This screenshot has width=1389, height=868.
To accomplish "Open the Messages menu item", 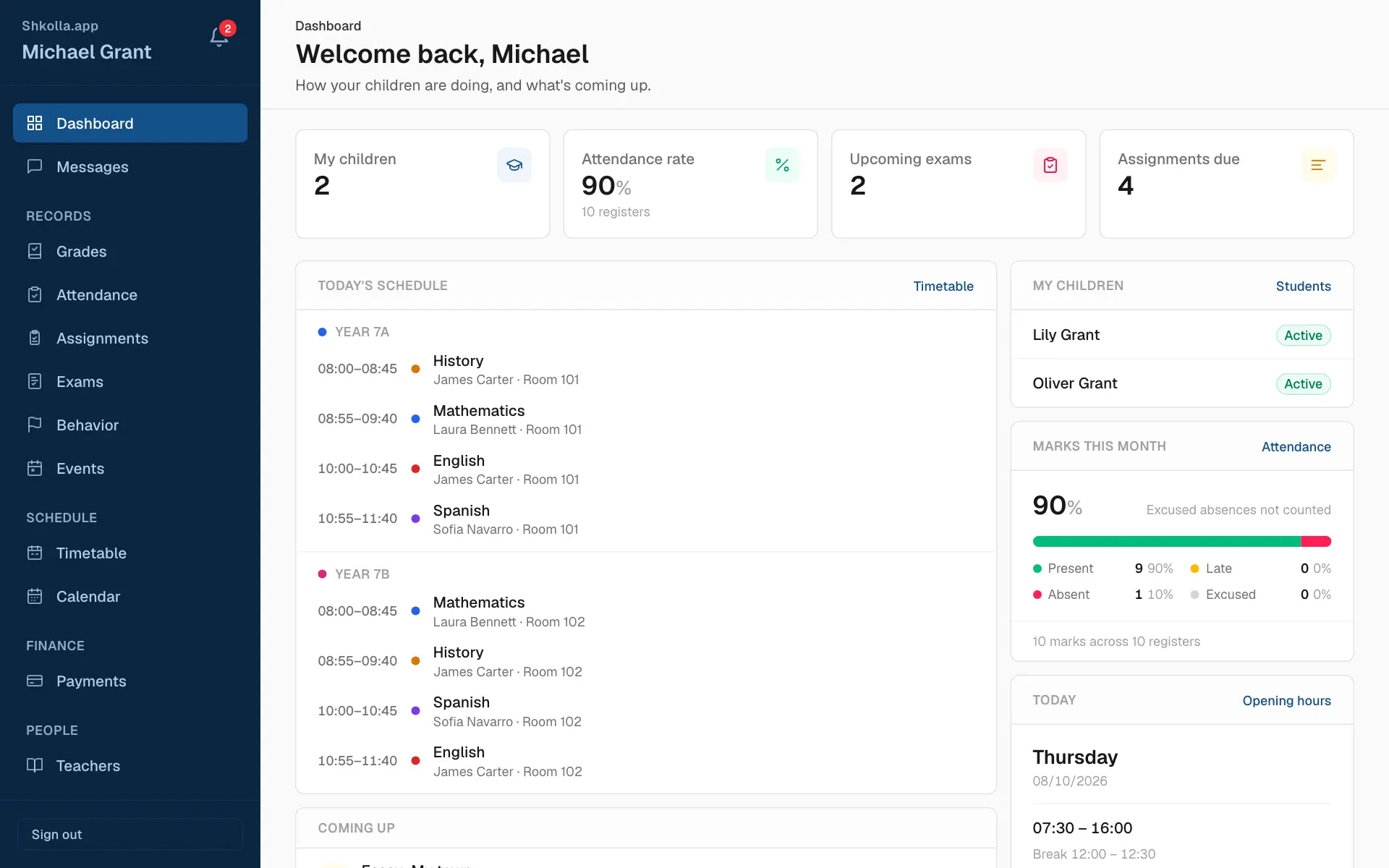I will (x=130, y=166).
